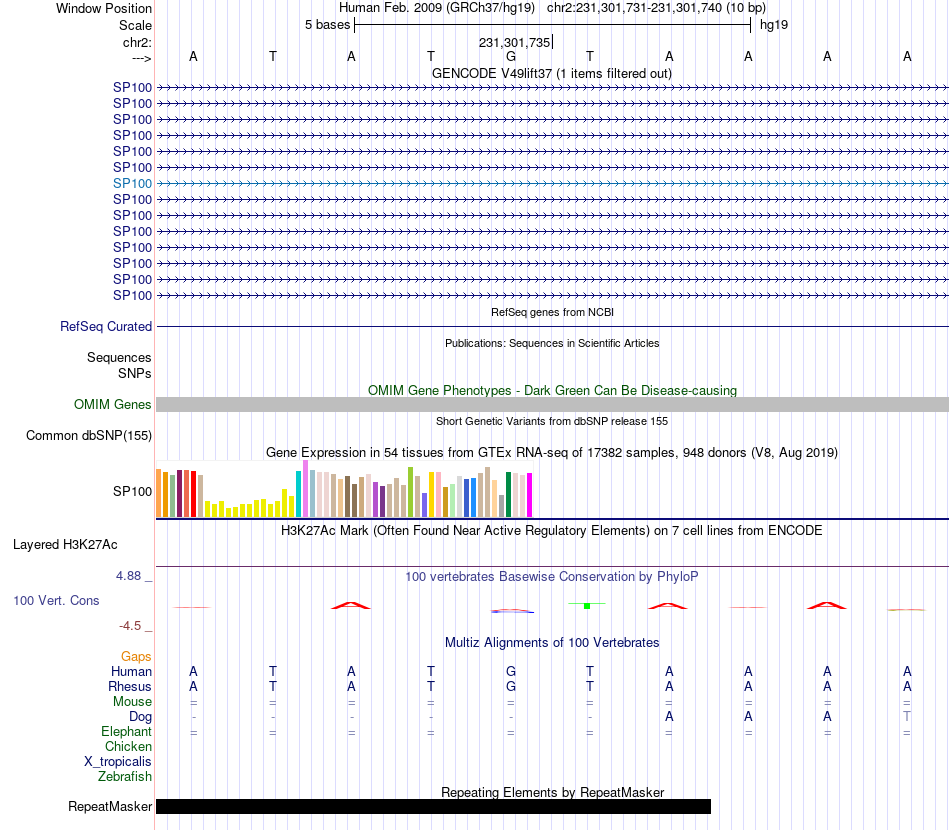Click the 5 bases scale text
The height and width of the screenshot is (830, 950).
coord(327,25)
